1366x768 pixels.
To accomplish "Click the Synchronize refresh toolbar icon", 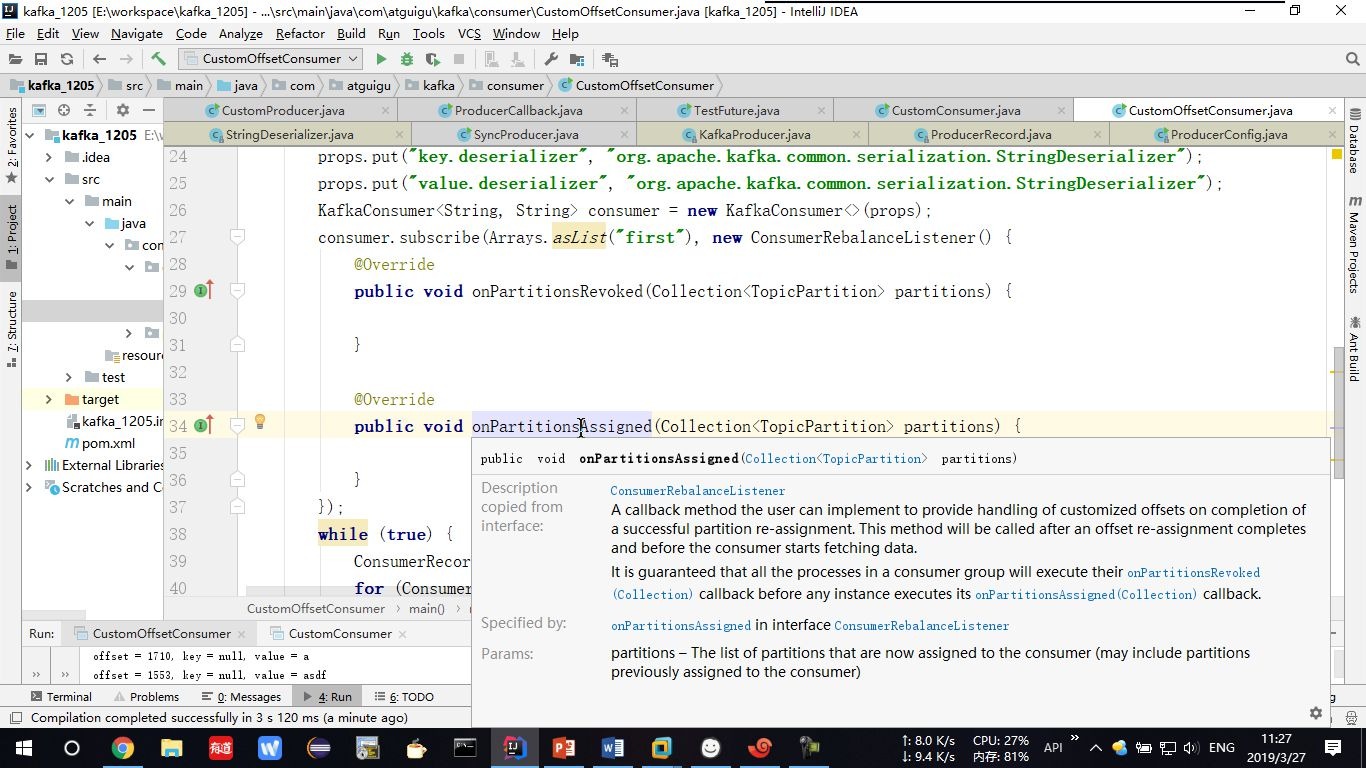I will point(67,59).
